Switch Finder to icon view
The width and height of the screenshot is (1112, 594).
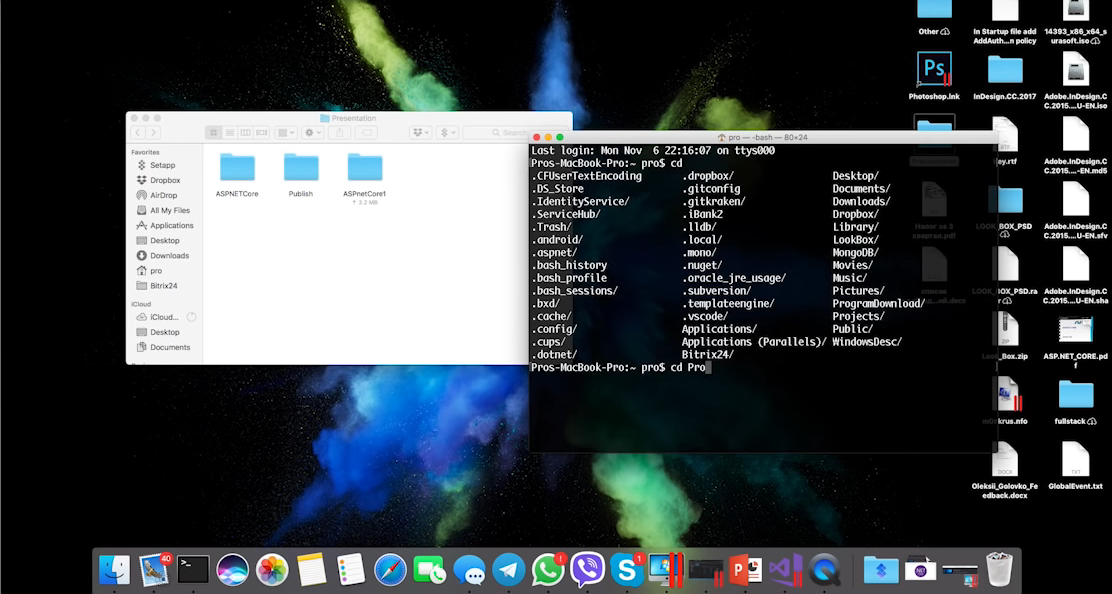[x=213, y=133]
